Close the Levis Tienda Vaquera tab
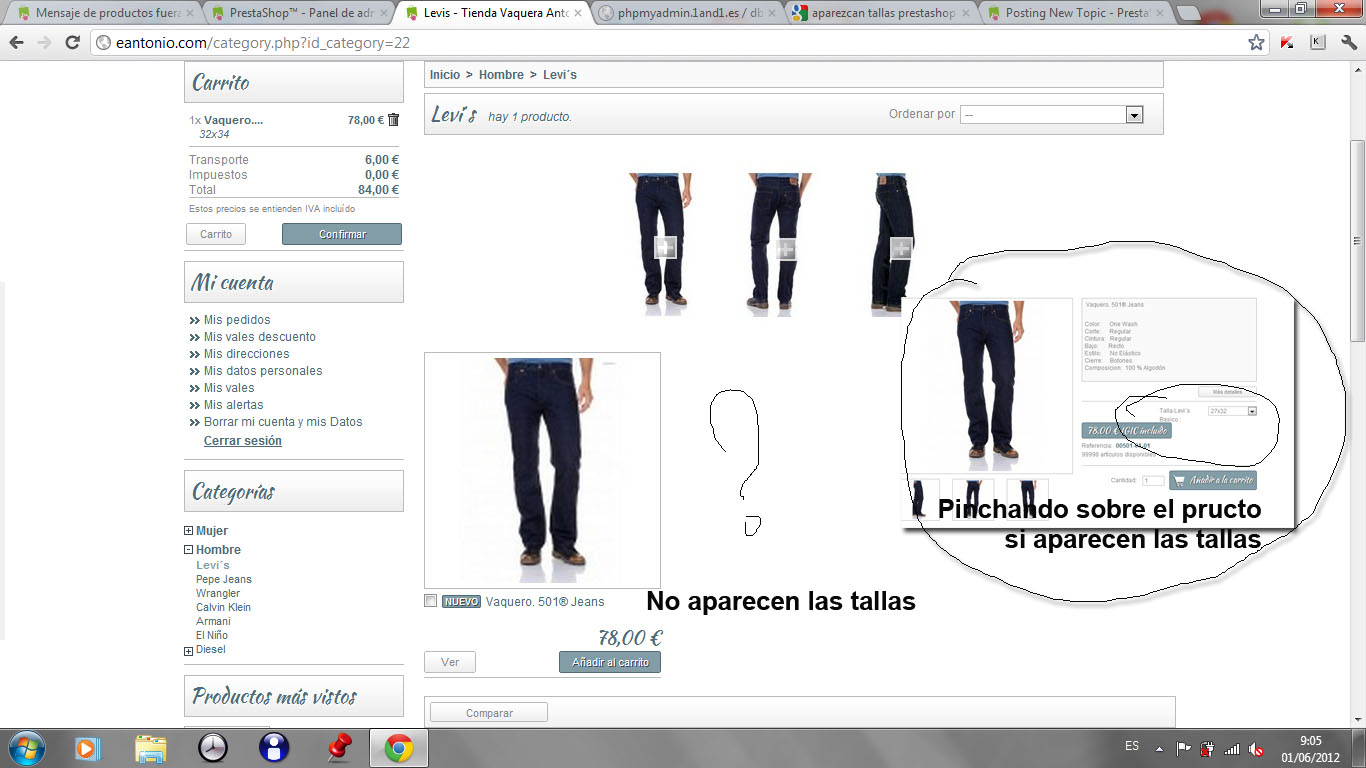The height and width of the screenshot is (768, 1366). [577, 14]
